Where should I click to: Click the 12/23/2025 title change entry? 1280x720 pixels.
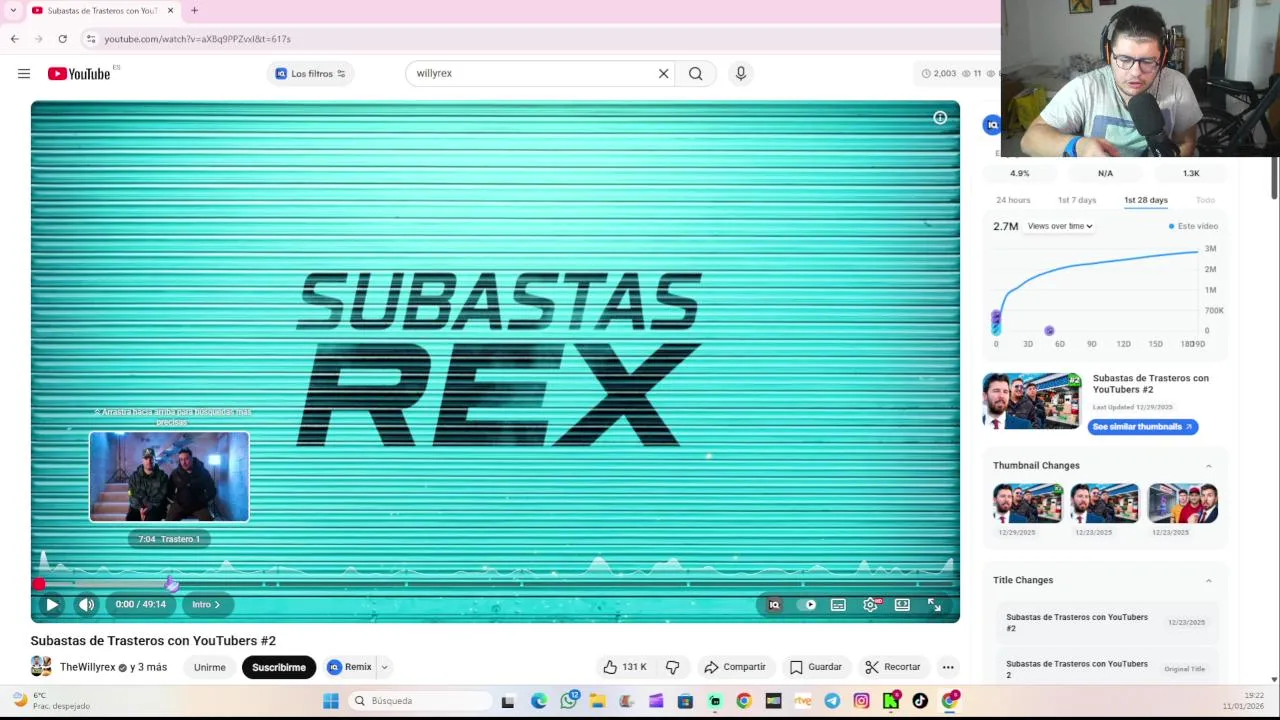click(1105, 622)
